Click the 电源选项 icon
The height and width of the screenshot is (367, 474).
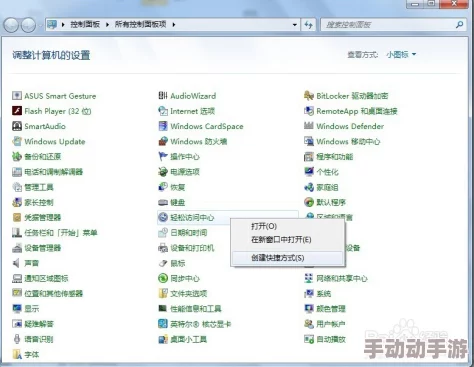pos(163,172)
